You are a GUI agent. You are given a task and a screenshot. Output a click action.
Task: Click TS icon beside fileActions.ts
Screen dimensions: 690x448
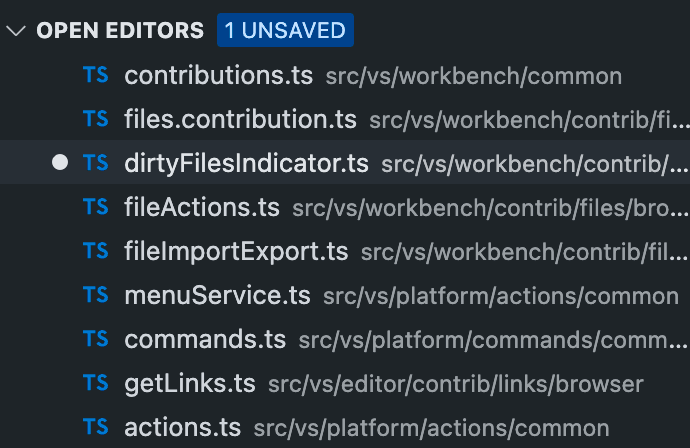tap(96, 207)
